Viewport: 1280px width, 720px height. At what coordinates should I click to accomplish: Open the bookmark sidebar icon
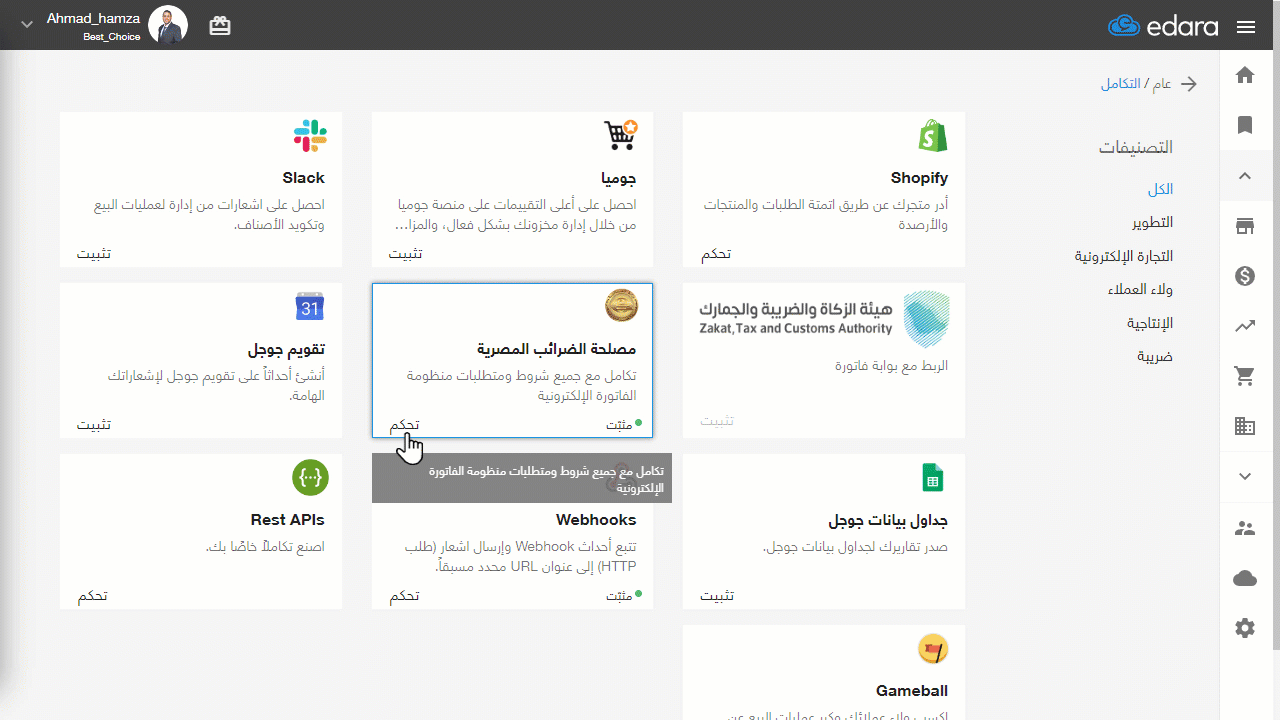click(x=1245, y=125)
